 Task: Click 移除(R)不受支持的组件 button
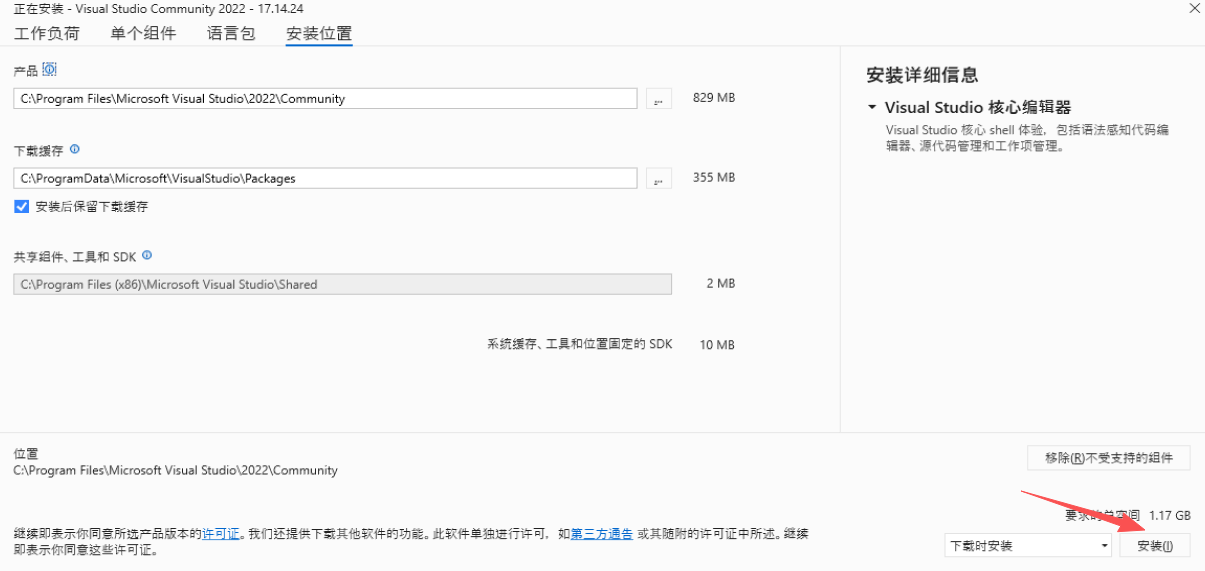1109,458
